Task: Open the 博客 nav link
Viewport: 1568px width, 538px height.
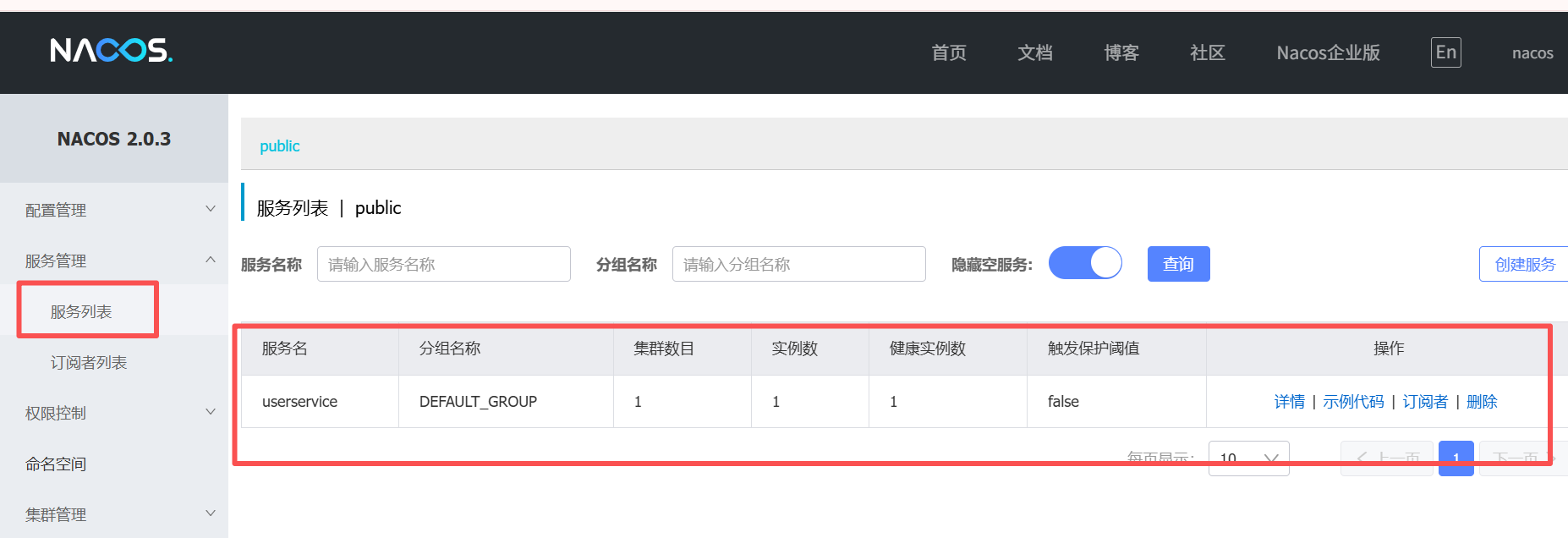Action: coord(1121,52)
